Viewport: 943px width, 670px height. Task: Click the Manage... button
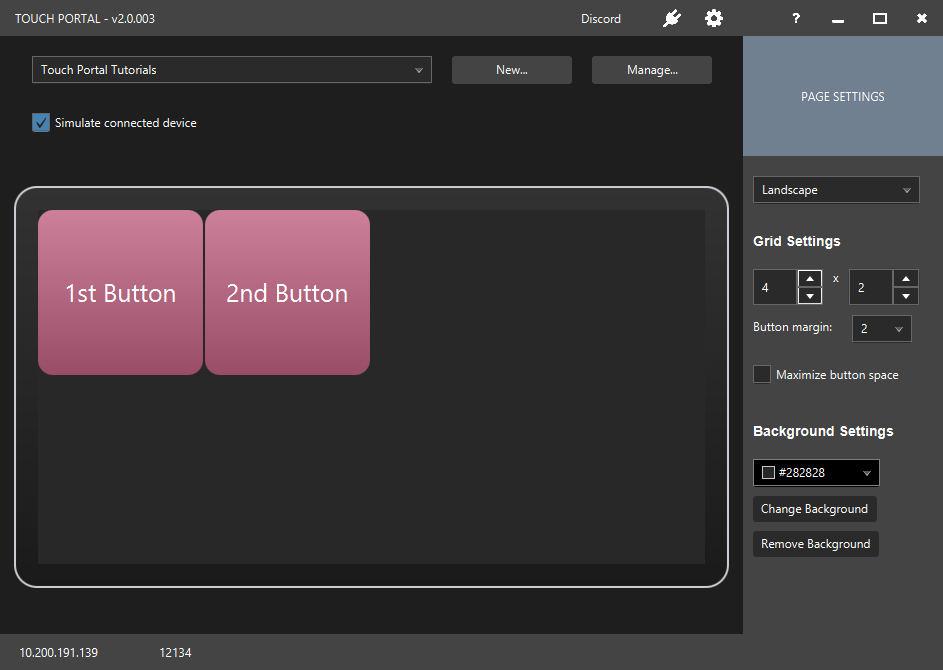(x=652, y=70)
